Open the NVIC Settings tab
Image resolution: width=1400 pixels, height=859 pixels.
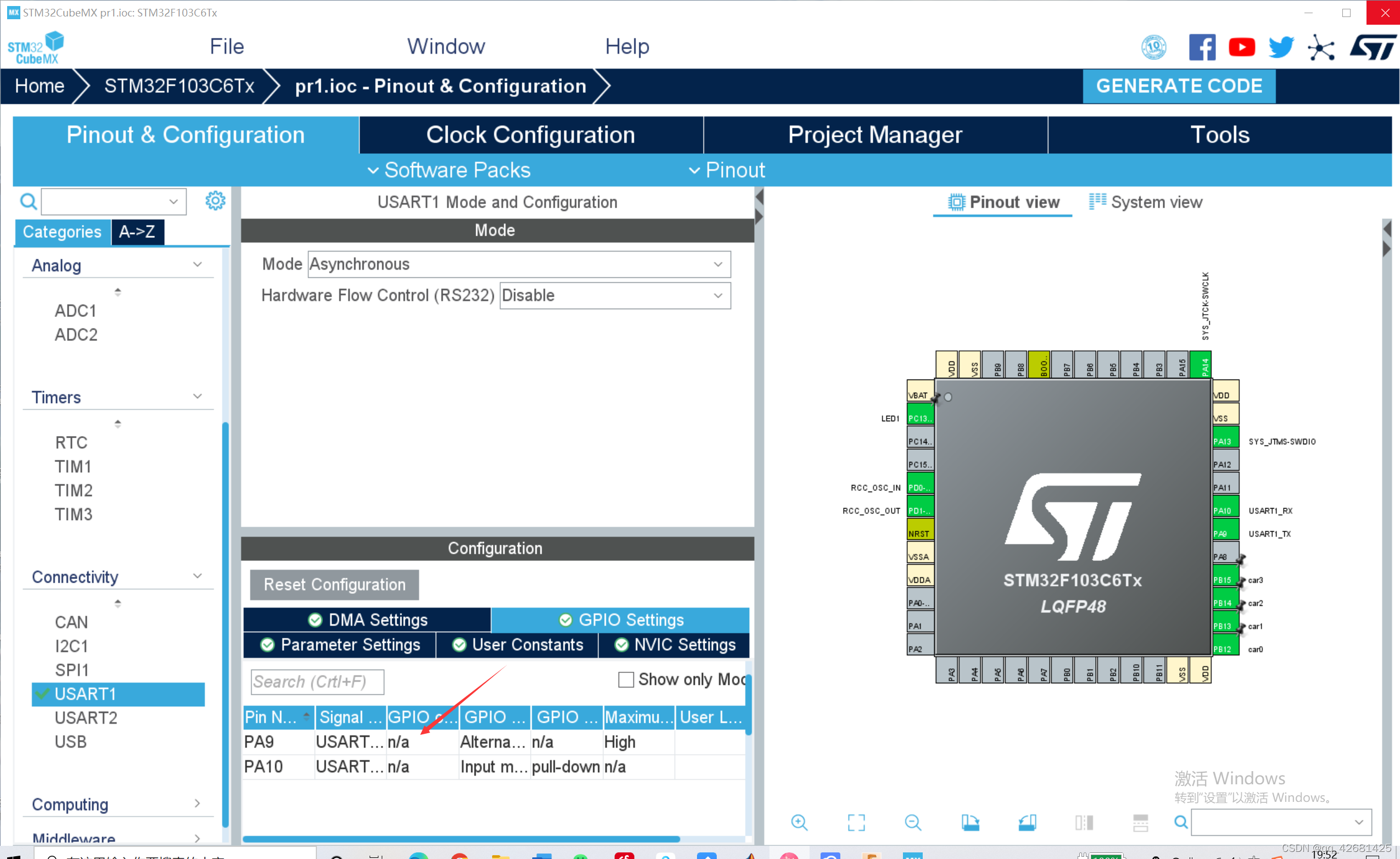click(x=674, y=645)
